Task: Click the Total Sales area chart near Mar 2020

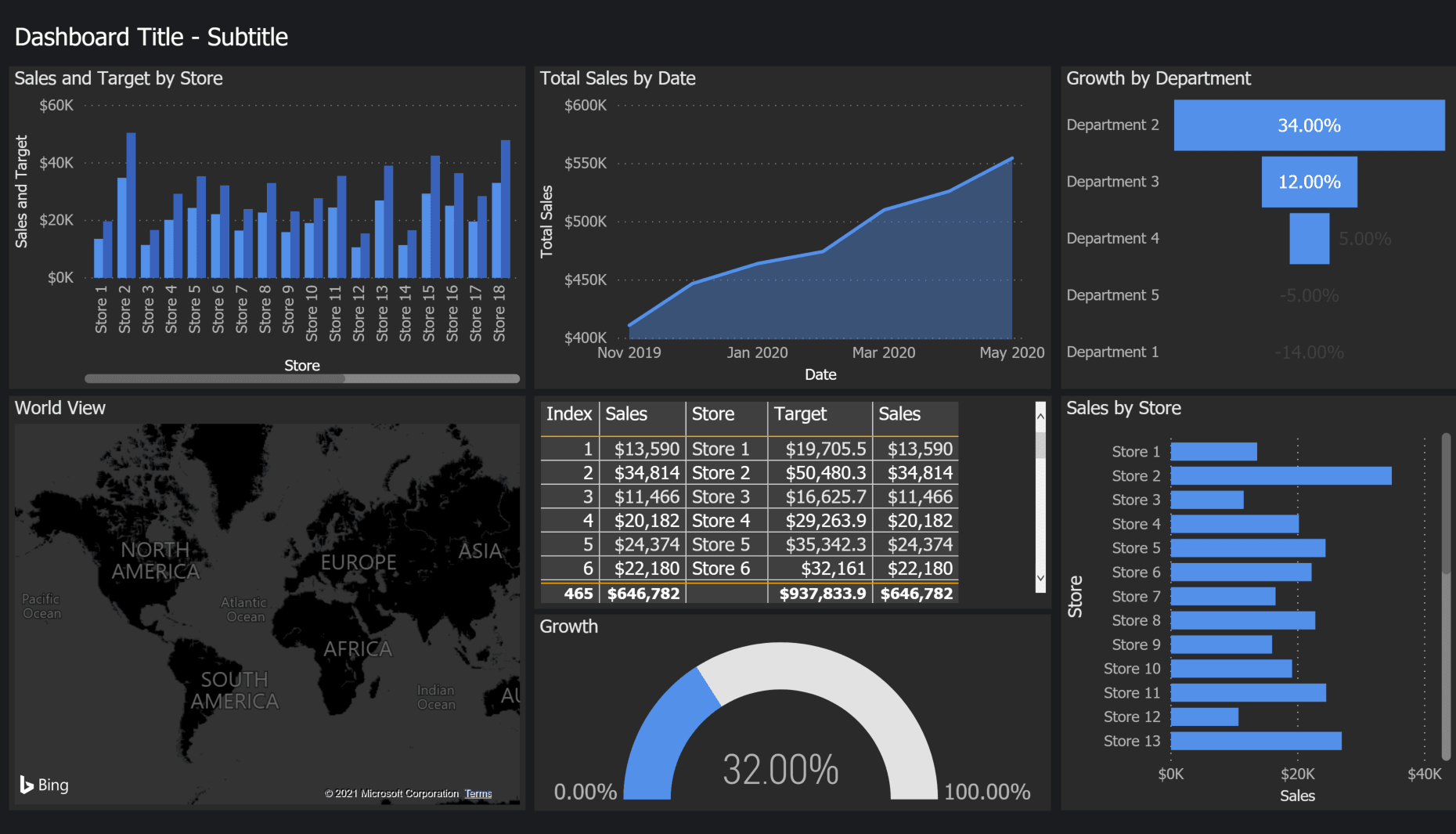Action: click(x=883, y=274)
